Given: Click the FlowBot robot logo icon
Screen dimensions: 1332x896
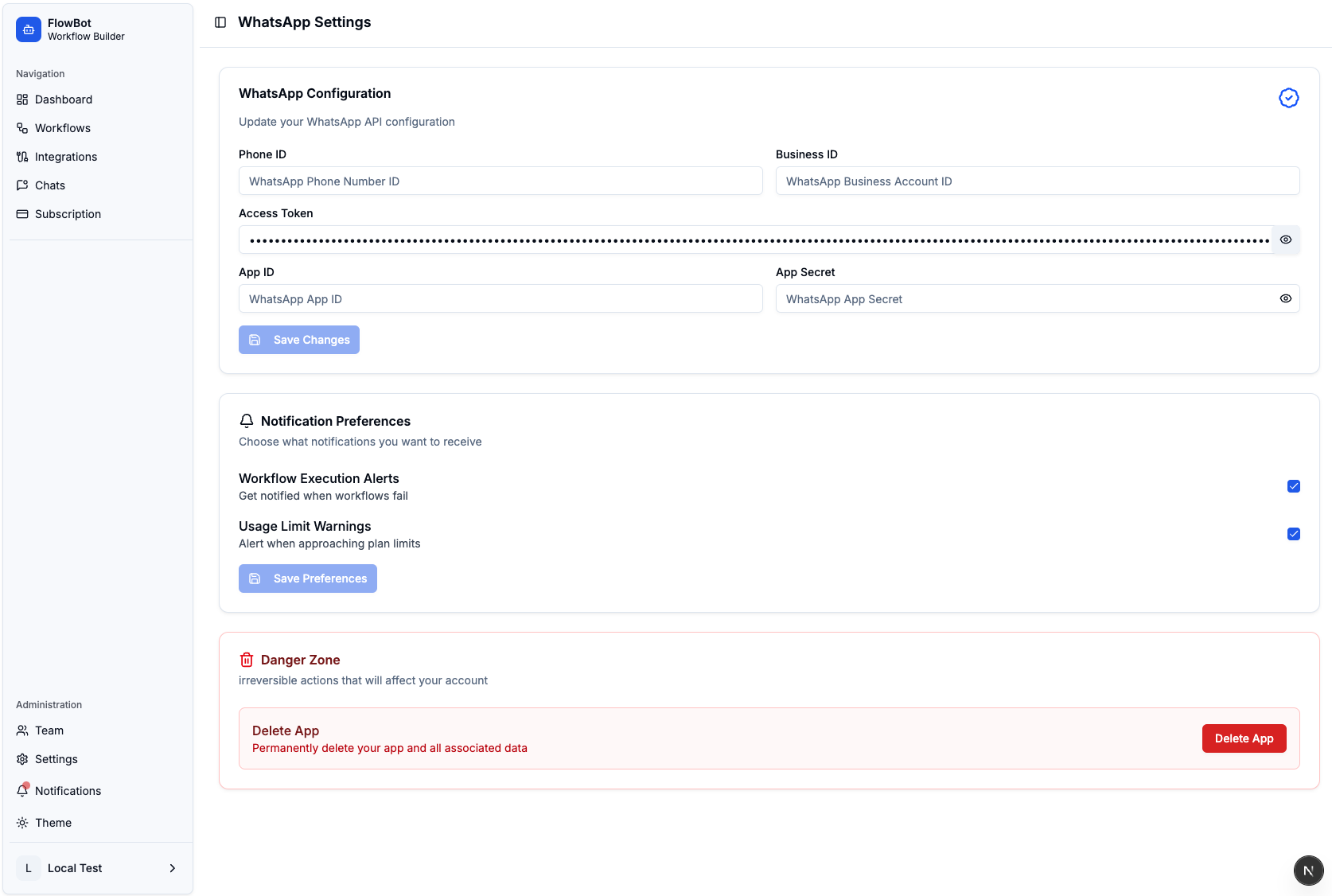Looking at the screenshot, I should coord(29,29).
